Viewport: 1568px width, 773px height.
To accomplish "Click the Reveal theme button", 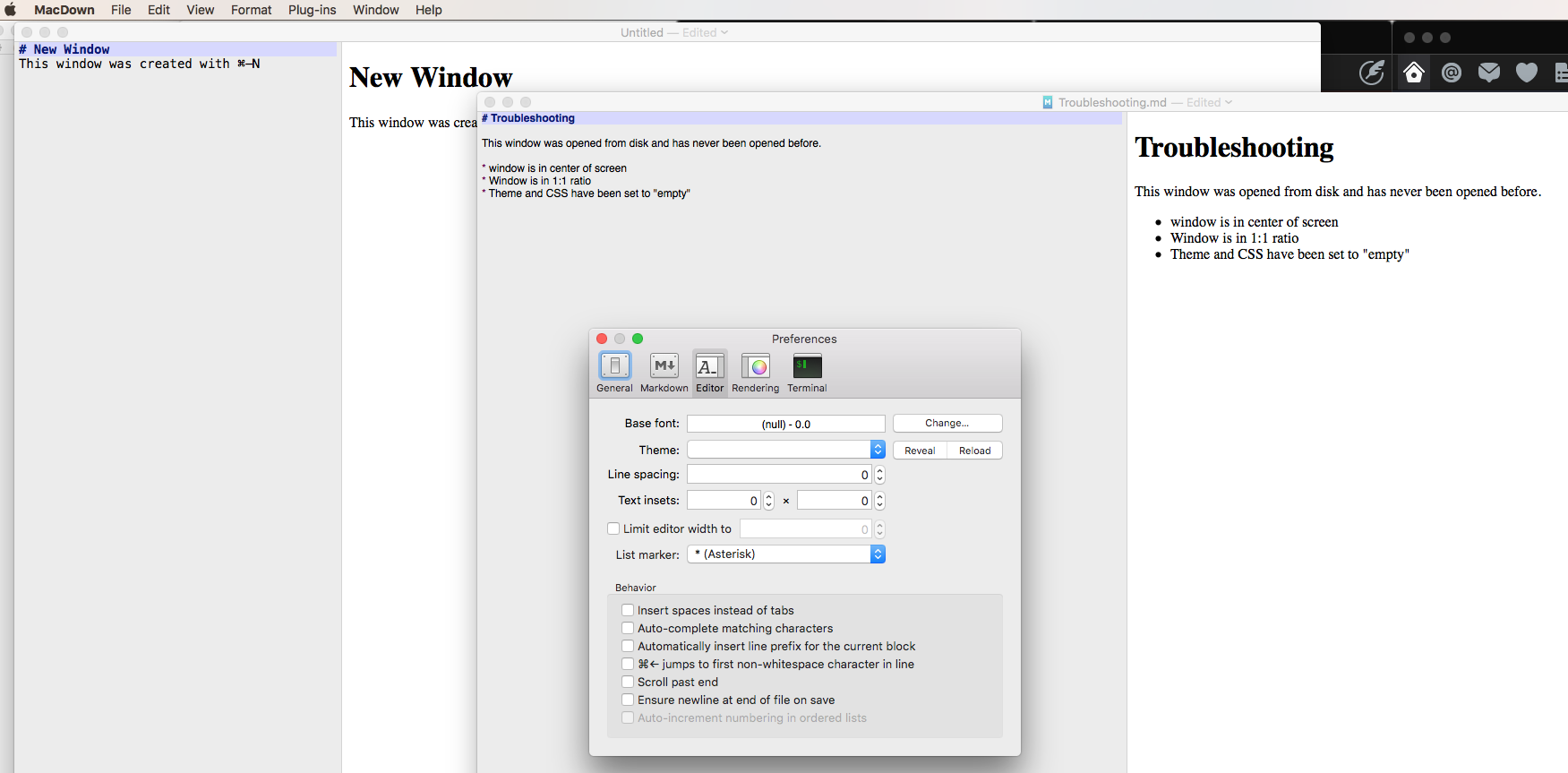I will (x=920, y=451).
